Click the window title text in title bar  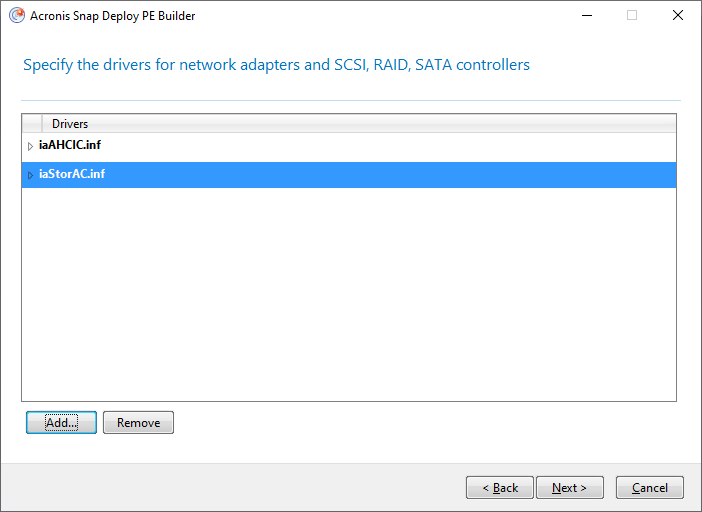(x=113, y=15)
